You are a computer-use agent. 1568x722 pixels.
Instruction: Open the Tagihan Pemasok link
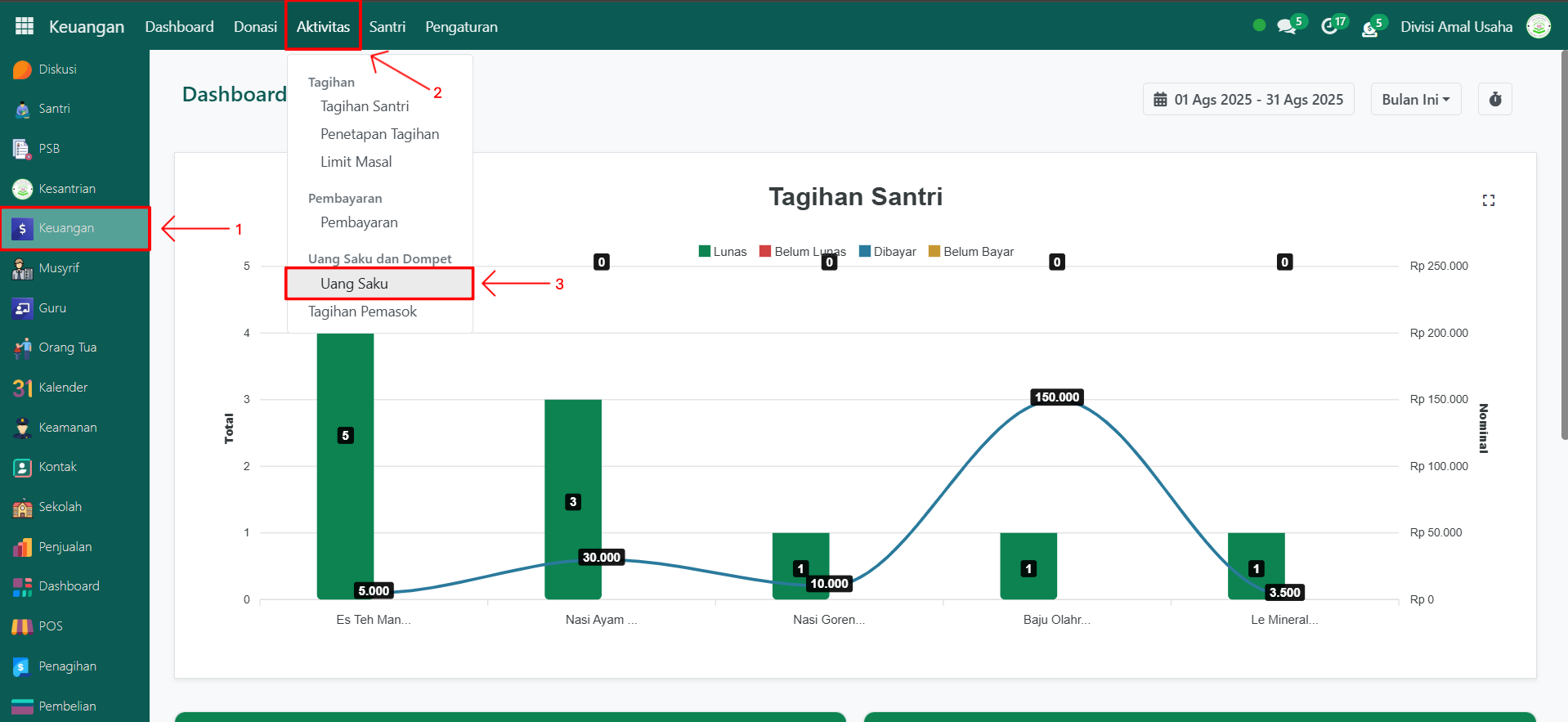pos(362,312)
